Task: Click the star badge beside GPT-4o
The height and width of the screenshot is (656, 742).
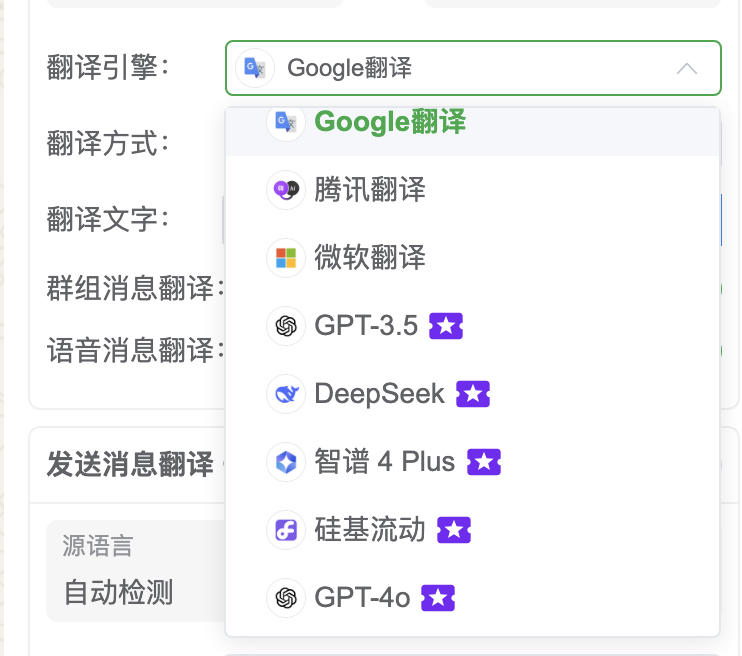Action: (438, 598)
